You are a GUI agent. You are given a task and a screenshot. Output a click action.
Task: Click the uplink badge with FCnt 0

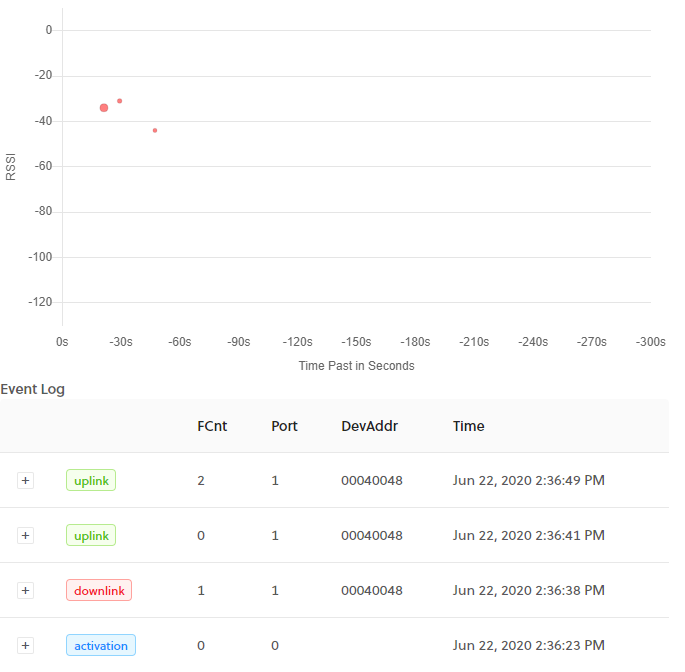click(x=91, y=536)
